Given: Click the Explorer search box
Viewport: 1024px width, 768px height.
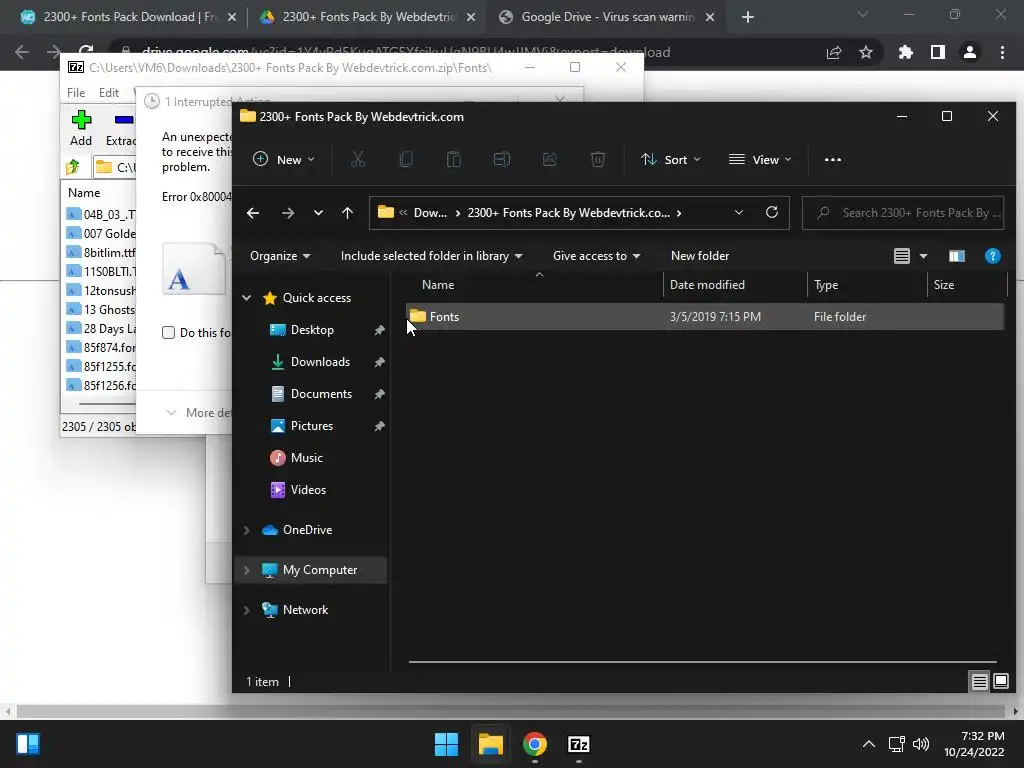Looking at the screenshot, I should pos(903,213).
